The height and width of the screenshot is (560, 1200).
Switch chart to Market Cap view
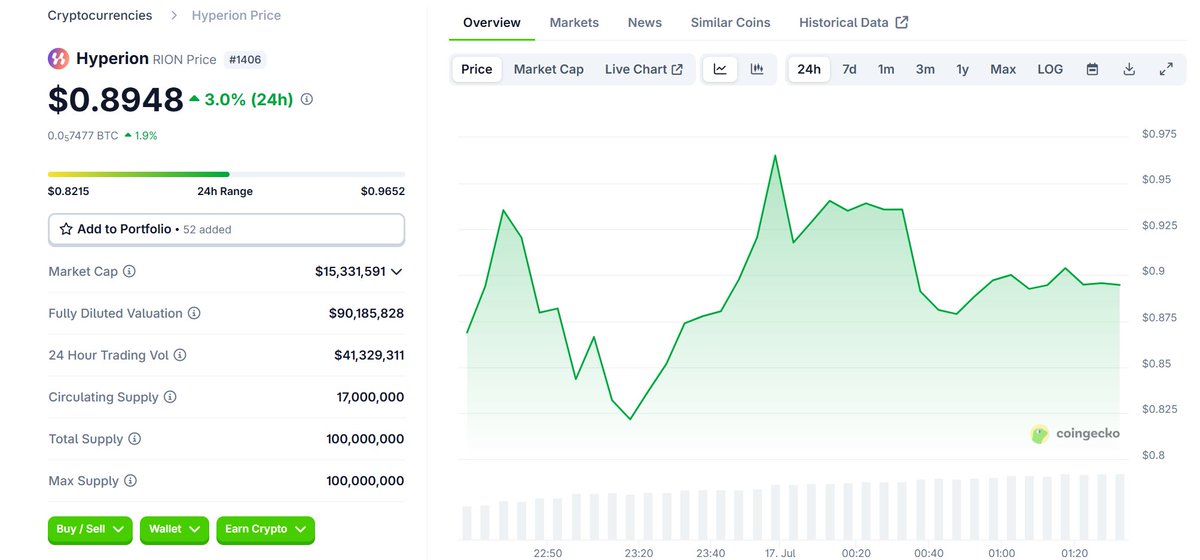click(548, 69)
